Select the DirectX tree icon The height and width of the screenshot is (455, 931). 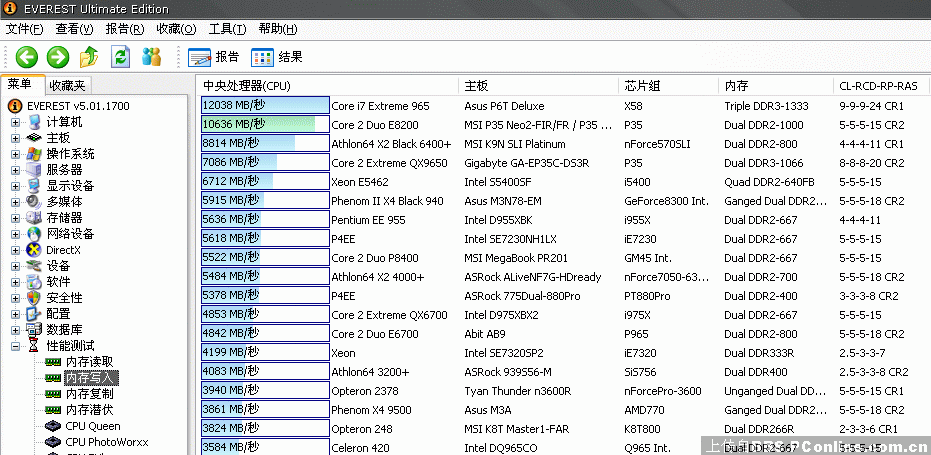pyautogui.click(x=35, y=250)
